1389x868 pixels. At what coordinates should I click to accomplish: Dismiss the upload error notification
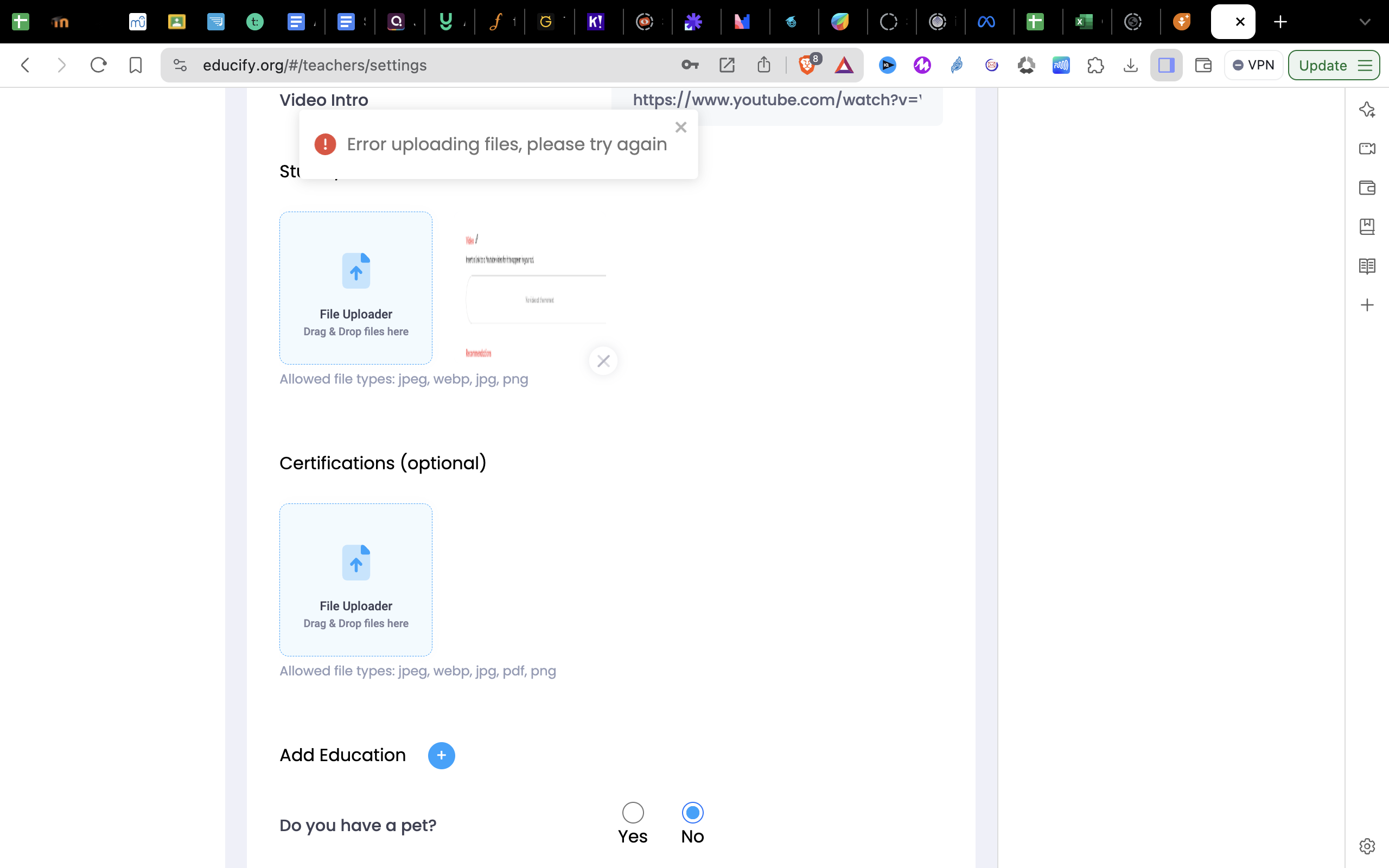click(x=681, y=127)
